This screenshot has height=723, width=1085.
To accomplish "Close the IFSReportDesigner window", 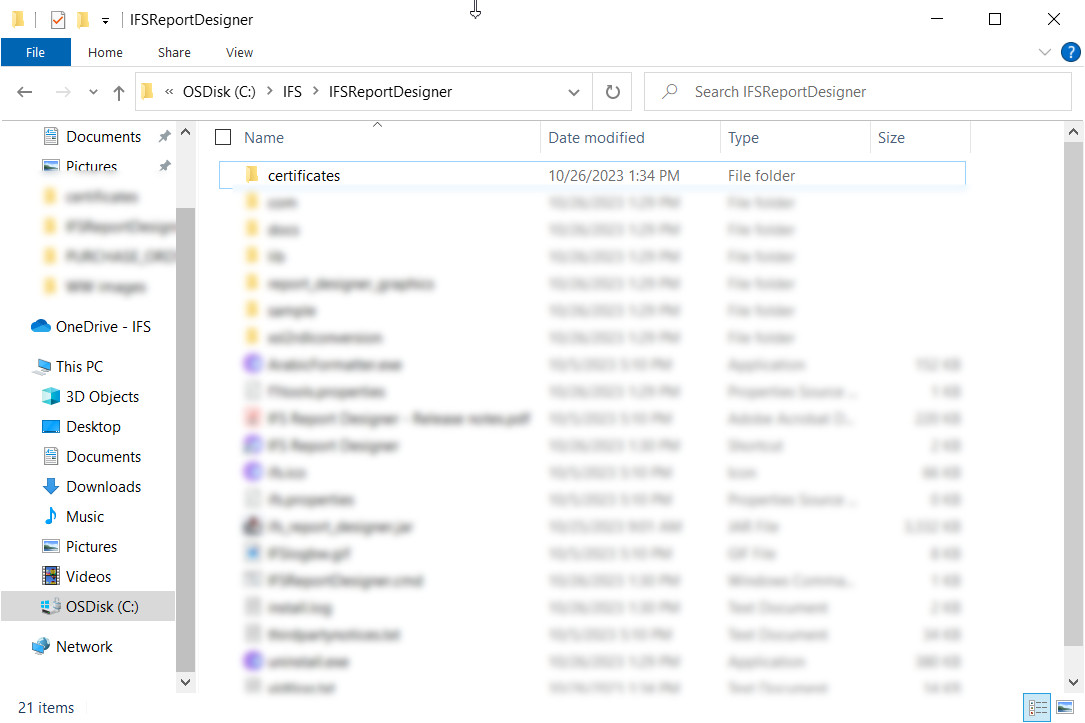I will (x=1053, y=19).
